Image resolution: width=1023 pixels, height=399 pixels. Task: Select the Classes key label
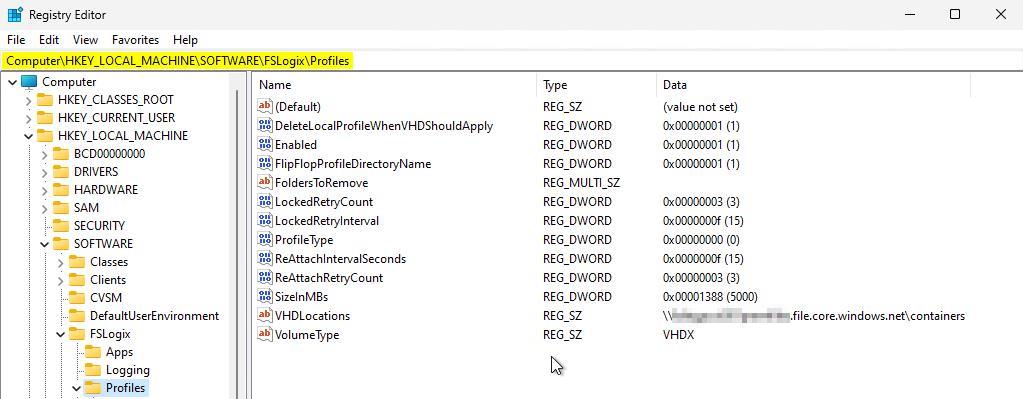tap(109, 262)
